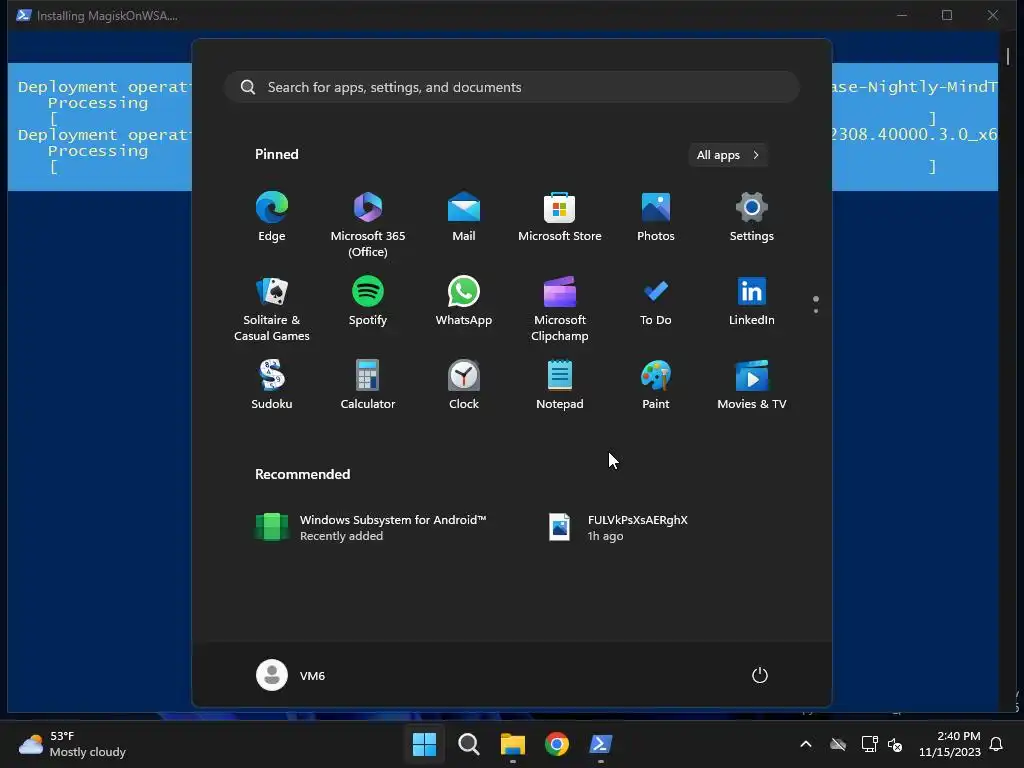Viewport: 1024px width, 768px height.
Task: Open taskbar Search magnifier
Action: coord(469,744)
